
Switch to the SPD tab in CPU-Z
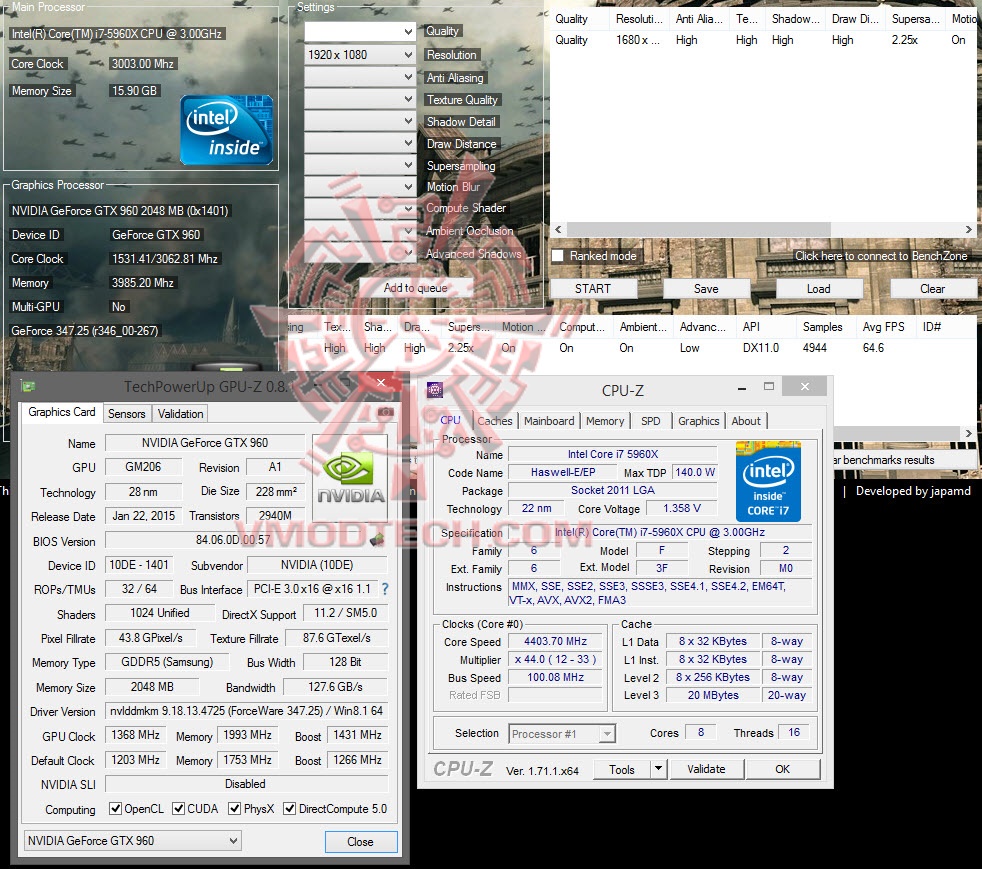pyautogui.click(x=651, y=421)
